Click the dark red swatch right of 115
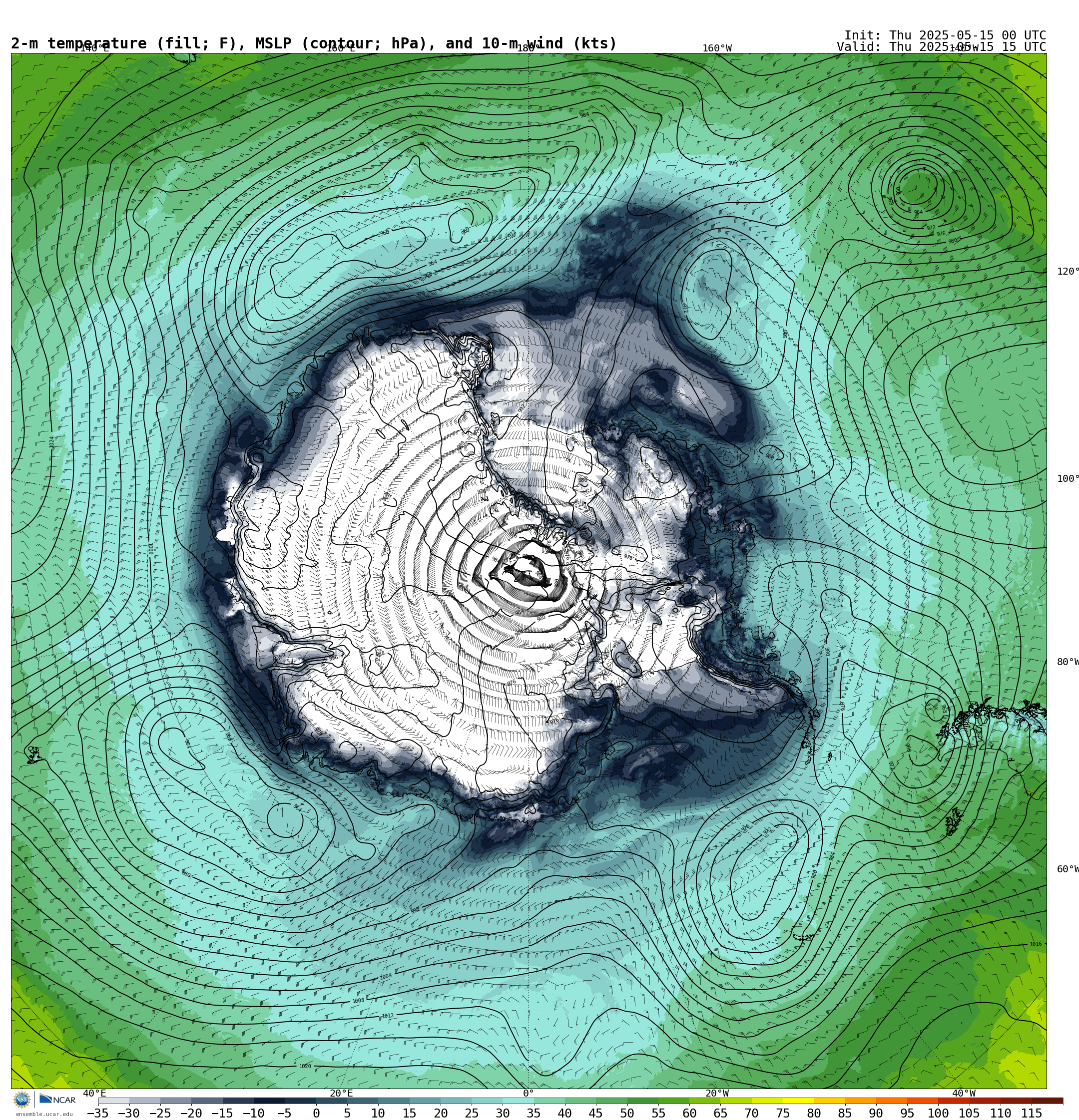The width and height of the screenshot is (1079, 1120). [1048, 1101]
